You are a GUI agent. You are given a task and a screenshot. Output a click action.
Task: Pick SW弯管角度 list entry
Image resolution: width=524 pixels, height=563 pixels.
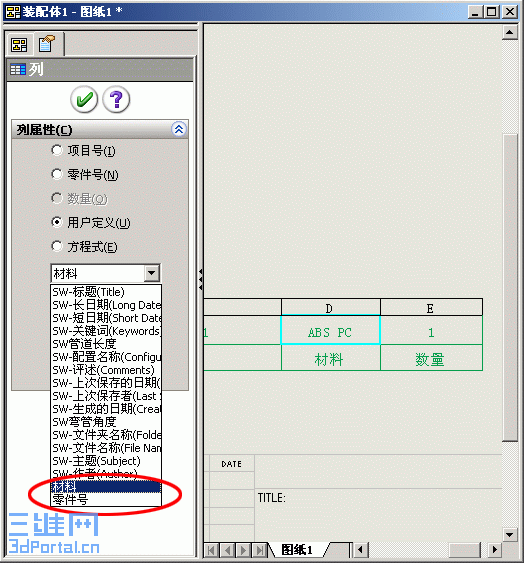[x=106, y=422]
